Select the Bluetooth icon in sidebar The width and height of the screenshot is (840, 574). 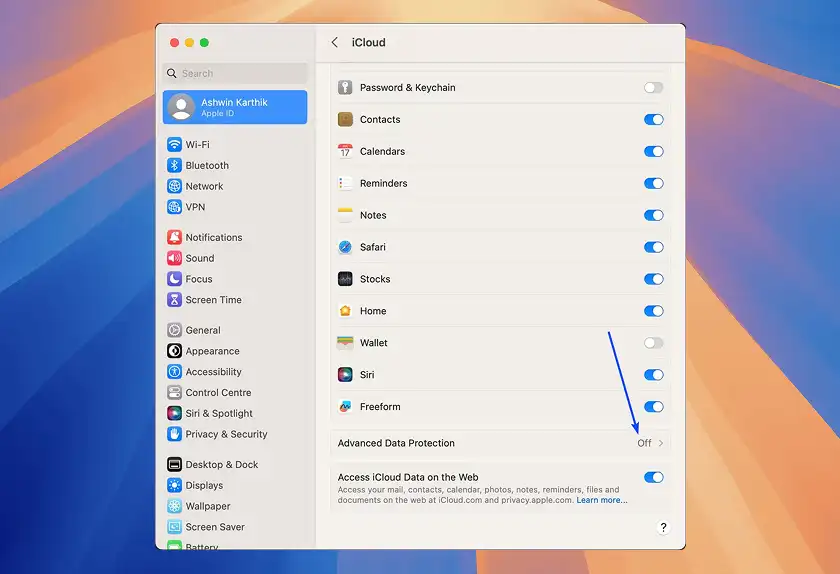(x=174, y=165)
